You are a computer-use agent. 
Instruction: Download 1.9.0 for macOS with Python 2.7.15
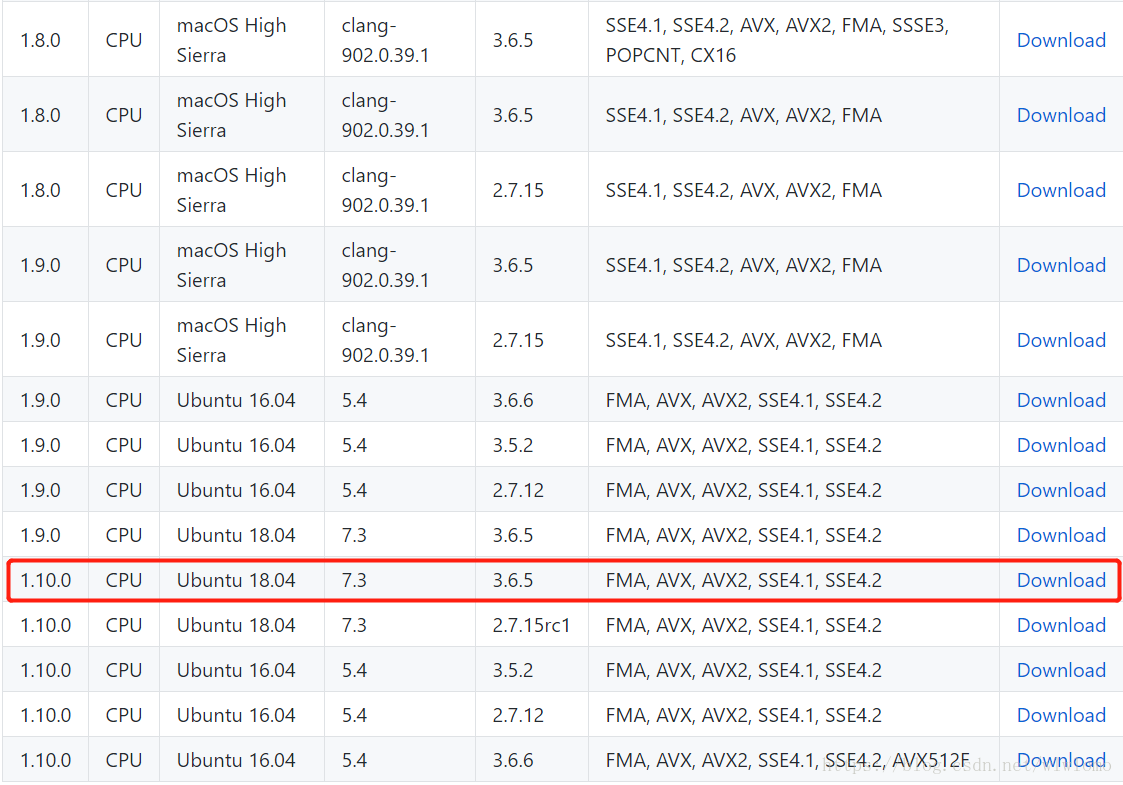pyautogui.click(x=1061, y=340)
